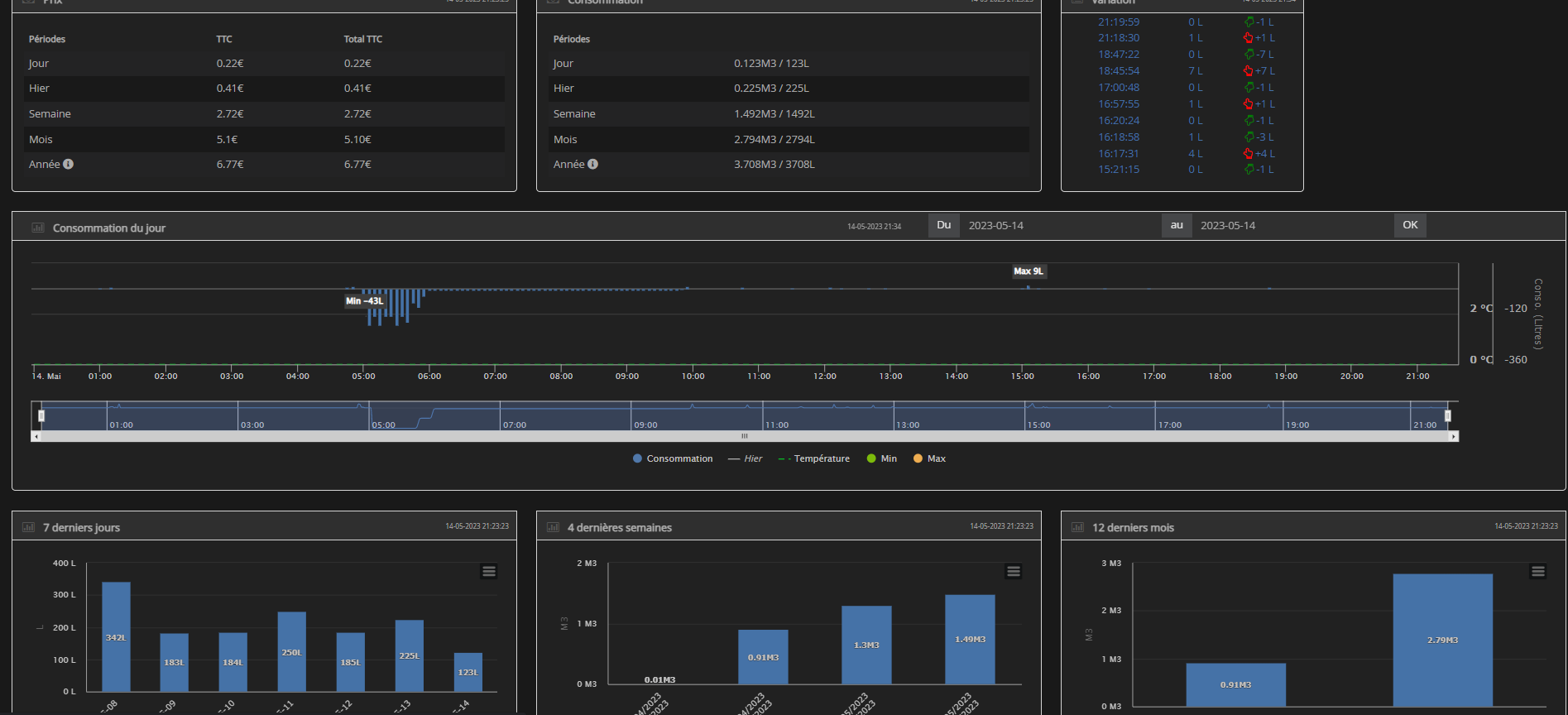Click left handle of time range navigator
The width and height of the screenshot is (1568, 715).
[x=41, y=415]
